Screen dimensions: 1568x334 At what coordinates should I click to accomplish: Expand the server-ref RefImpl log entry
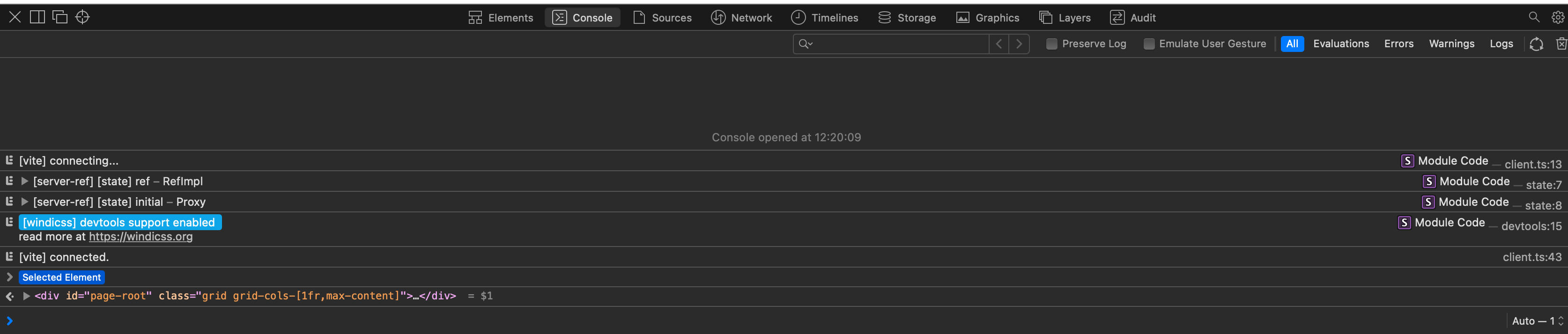(x=24, y=181)
